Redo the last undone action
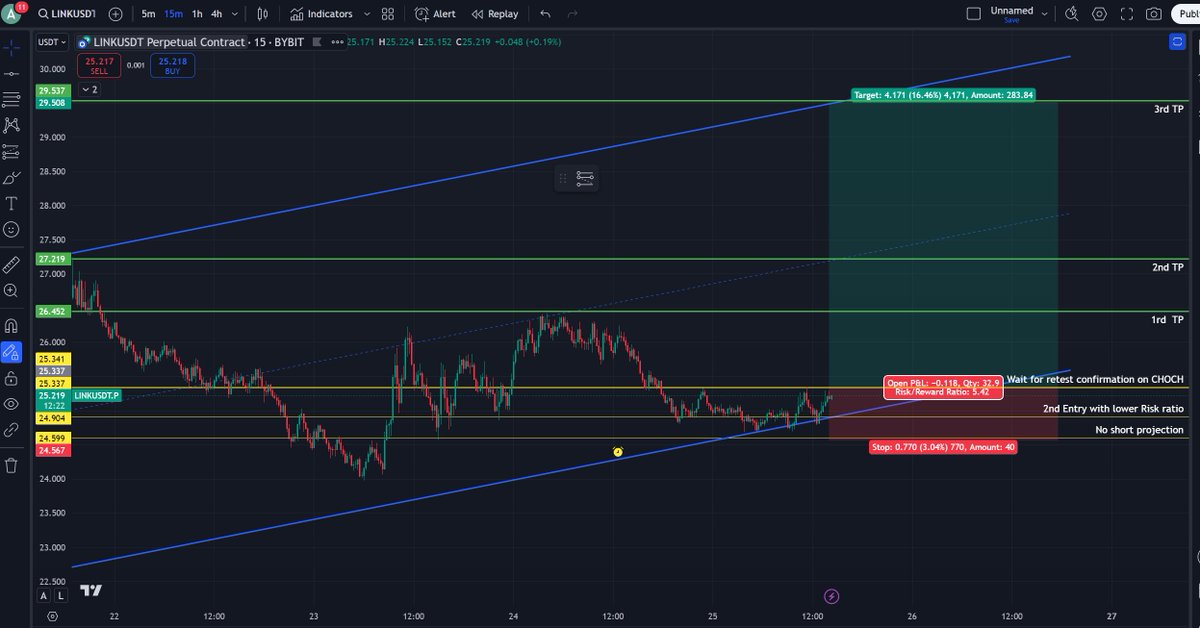 pyautogui.click(x=573, y=14)
